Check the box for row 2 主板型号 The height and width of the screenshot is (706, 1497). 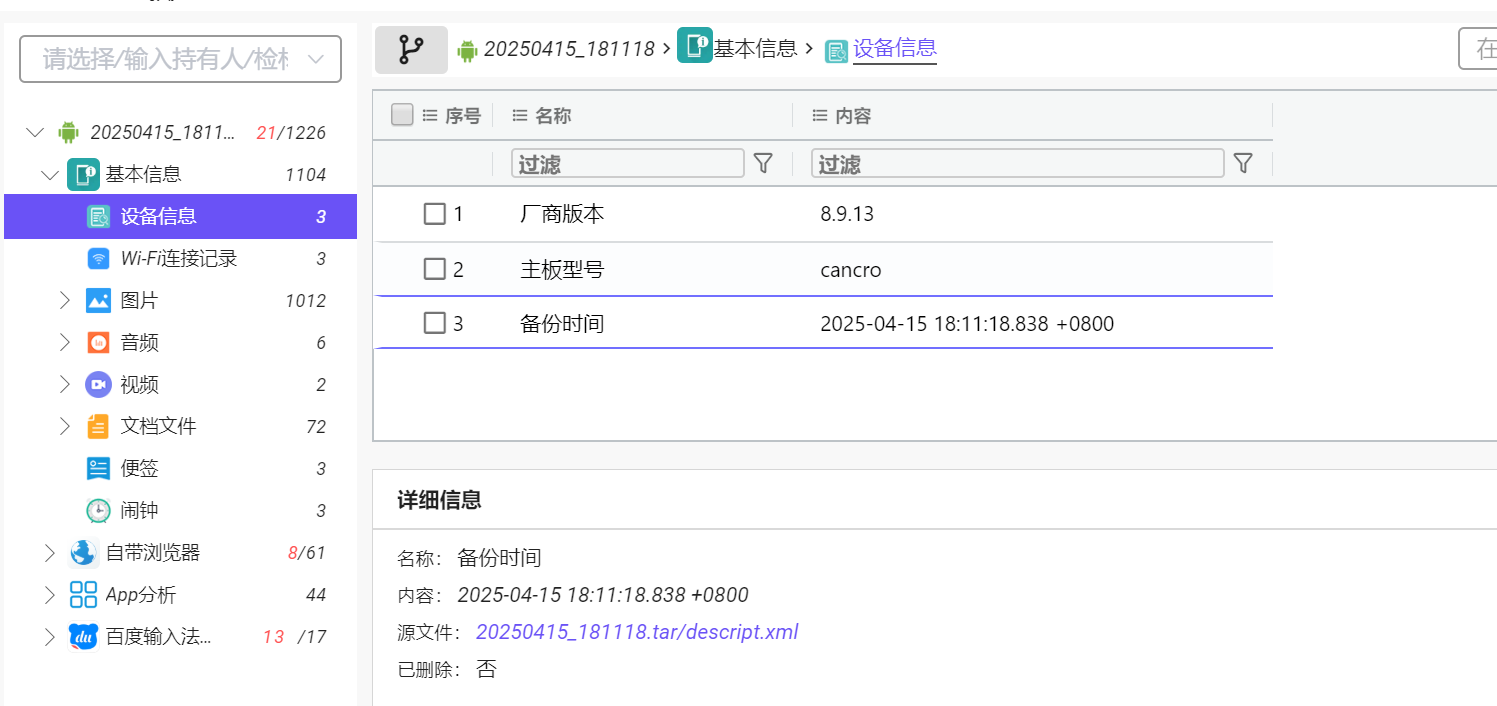coord(434,269)
